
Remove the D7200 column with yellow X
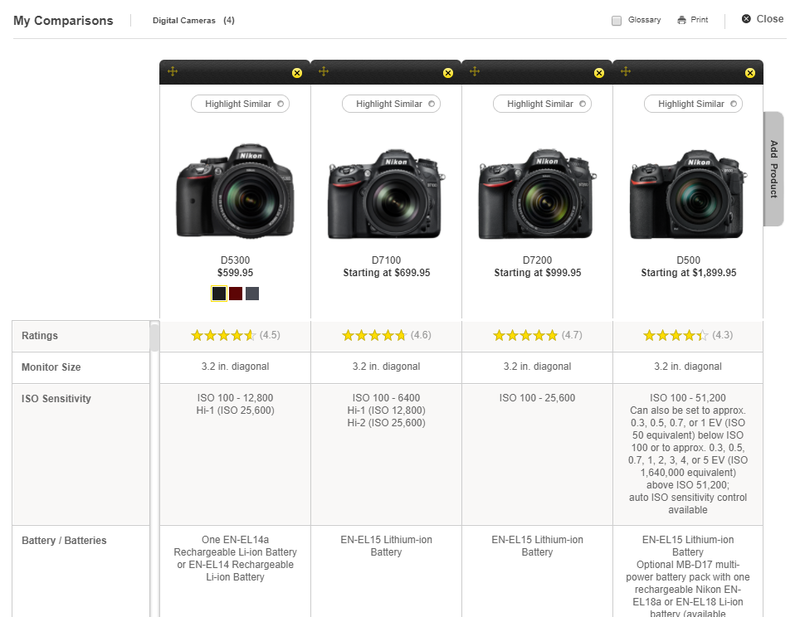coord(599,73)
